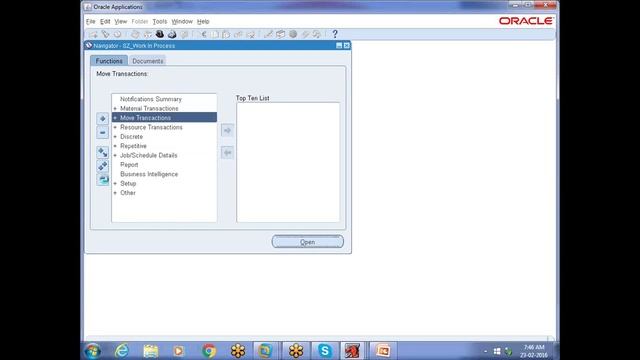This screenshot has height=360, width=640.
Task: Click the Copy toolbar icon
Action: 215,34
